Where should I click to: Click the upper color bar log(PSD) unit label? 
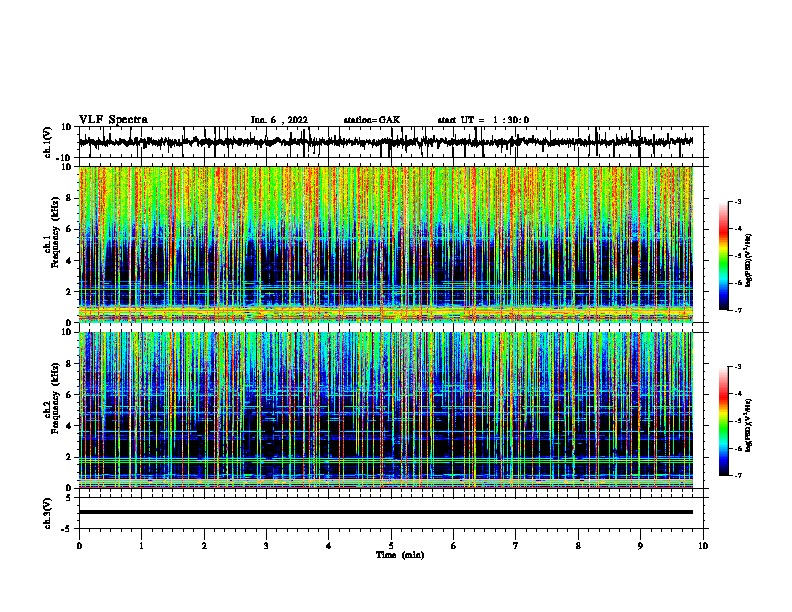click(x=748, y=260)
